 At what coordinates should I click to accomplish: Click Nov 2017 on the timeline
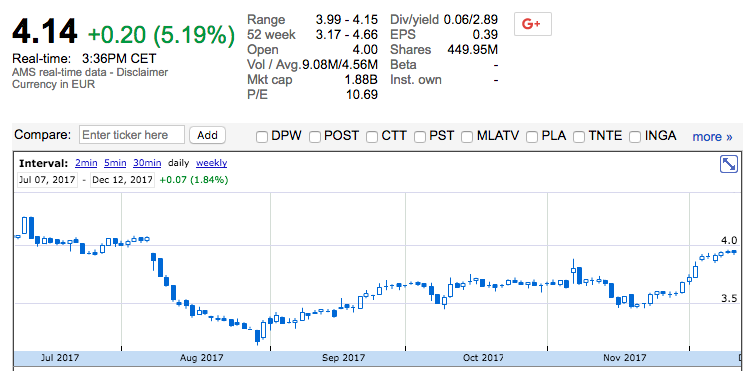[x=625, y=358]
